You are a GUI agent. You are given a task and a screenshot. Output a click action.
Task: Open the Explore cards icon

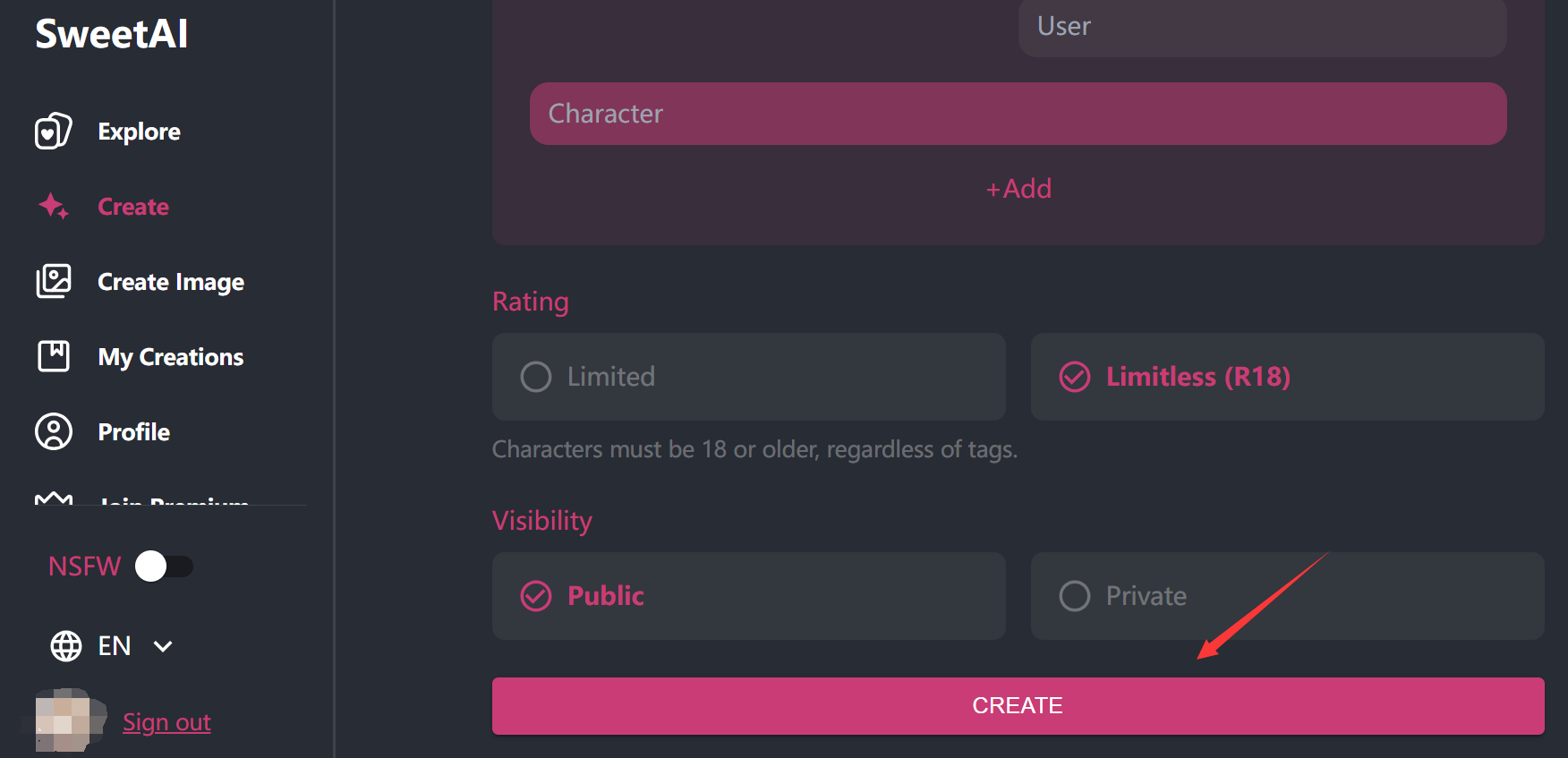pyautogui.click(x=54, y=131)
